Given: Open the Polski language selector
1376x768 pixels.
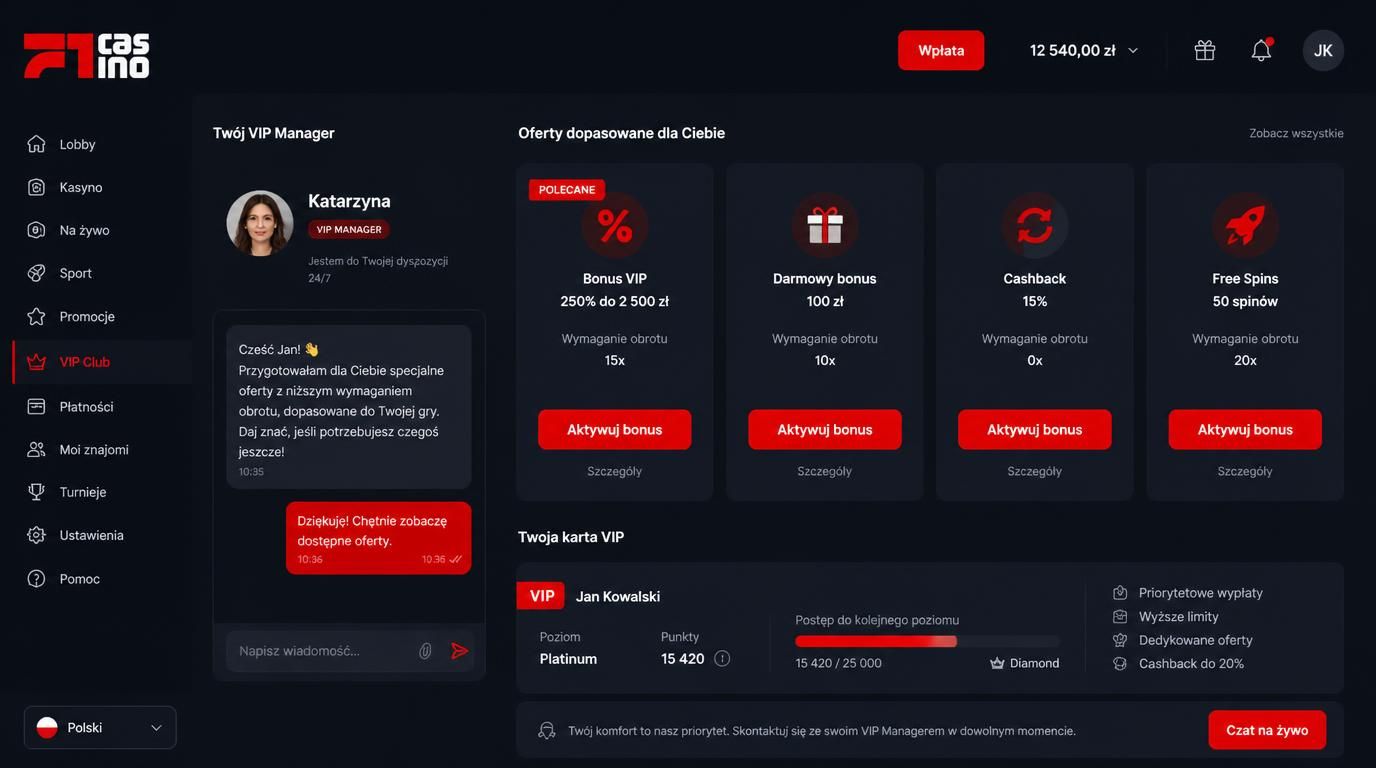Looking at the screenshot, I should pos(100,728).
